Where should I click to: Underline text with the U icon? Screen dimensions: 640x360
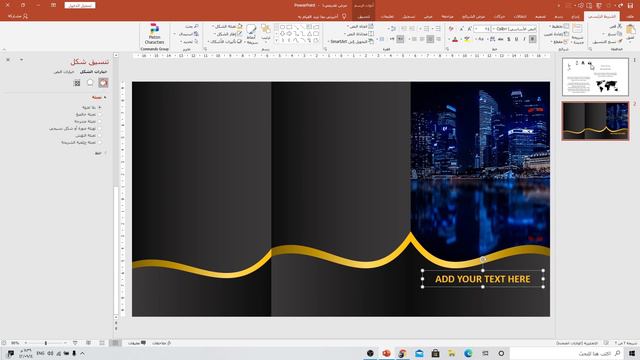pos(516,39)
